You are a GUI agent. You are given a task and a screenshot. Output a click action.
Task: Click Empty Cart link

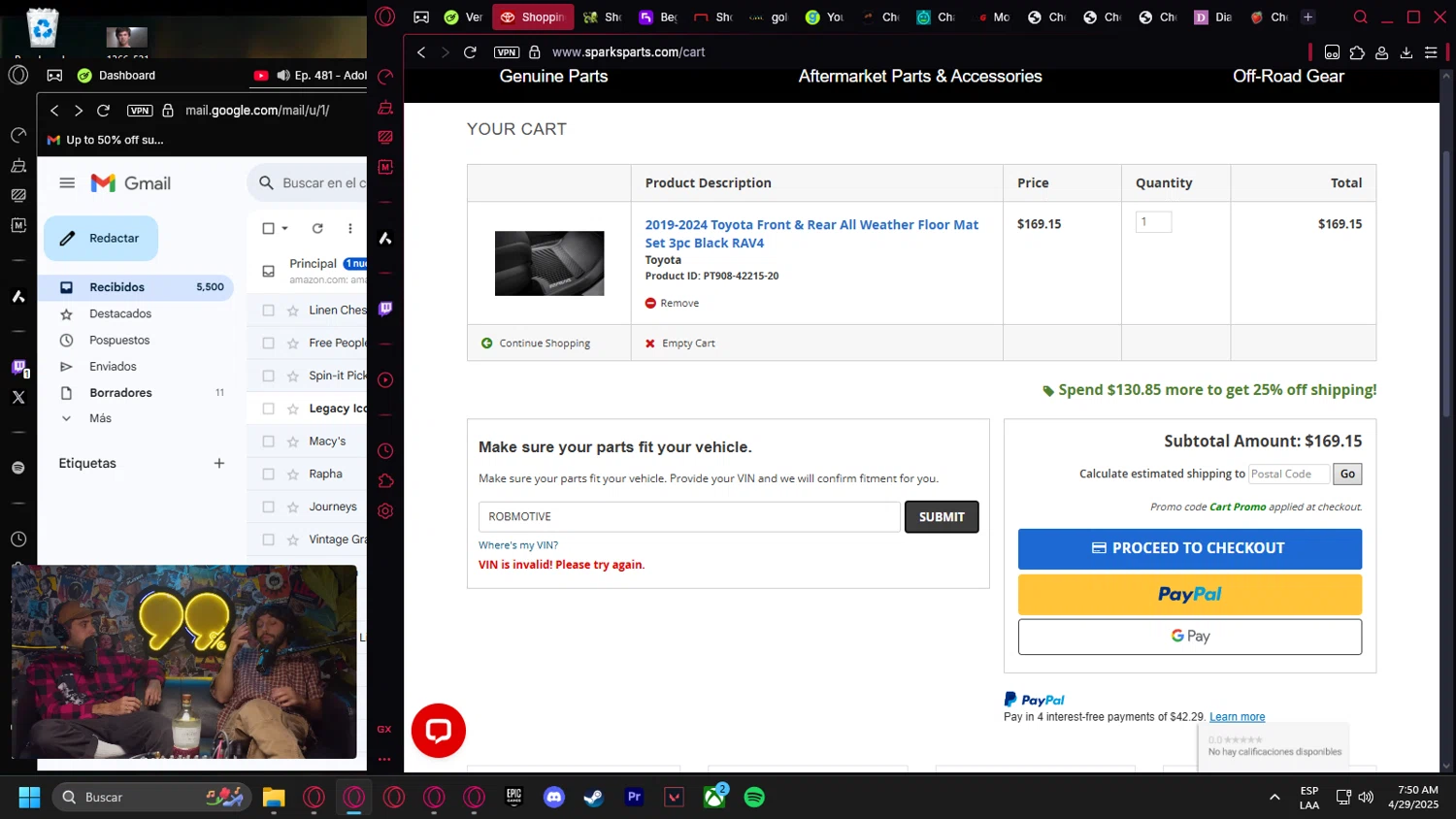pos(679,343)
